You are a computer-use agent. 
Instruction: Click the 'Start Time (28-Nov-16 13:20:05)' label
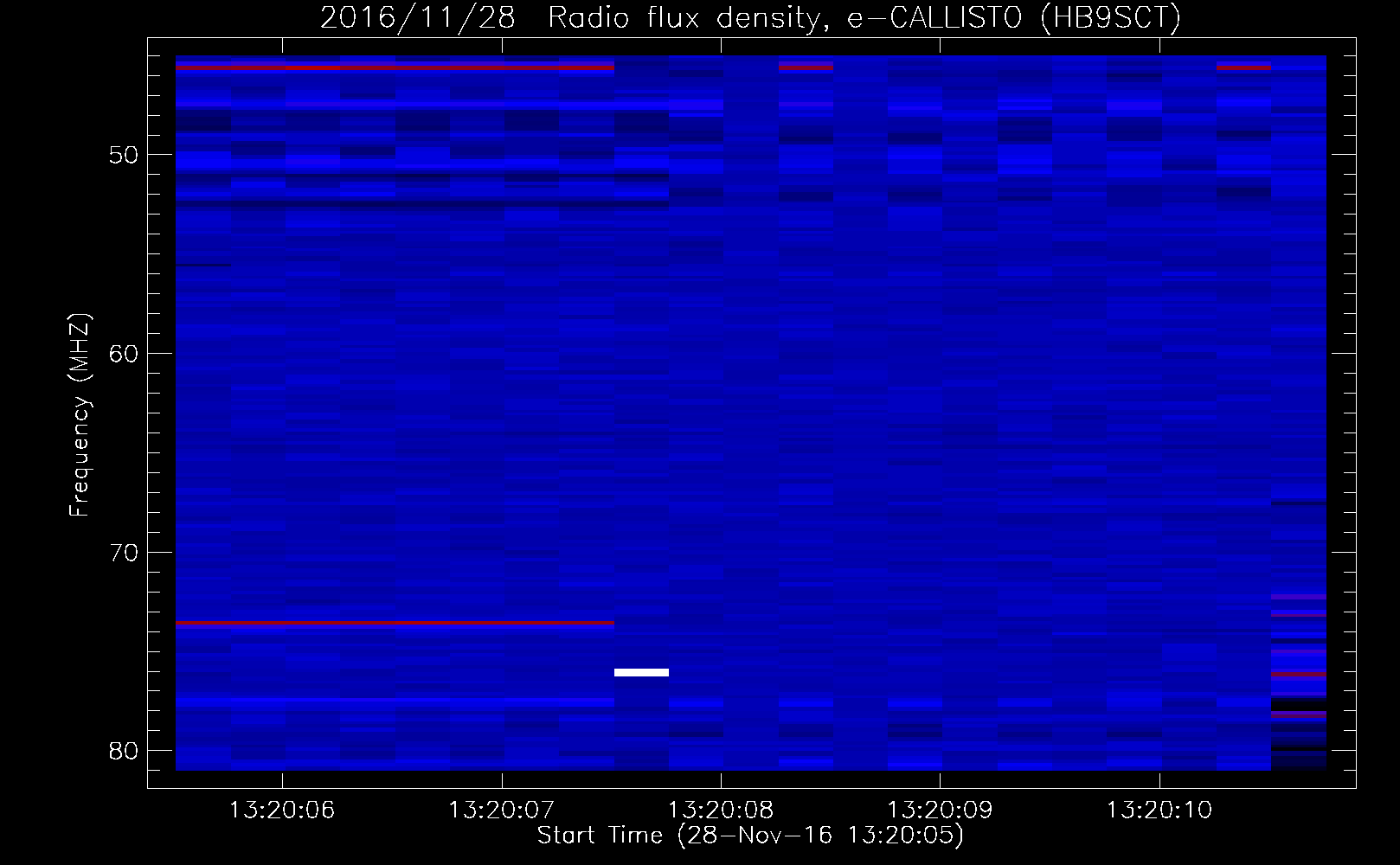coord(750,835)
